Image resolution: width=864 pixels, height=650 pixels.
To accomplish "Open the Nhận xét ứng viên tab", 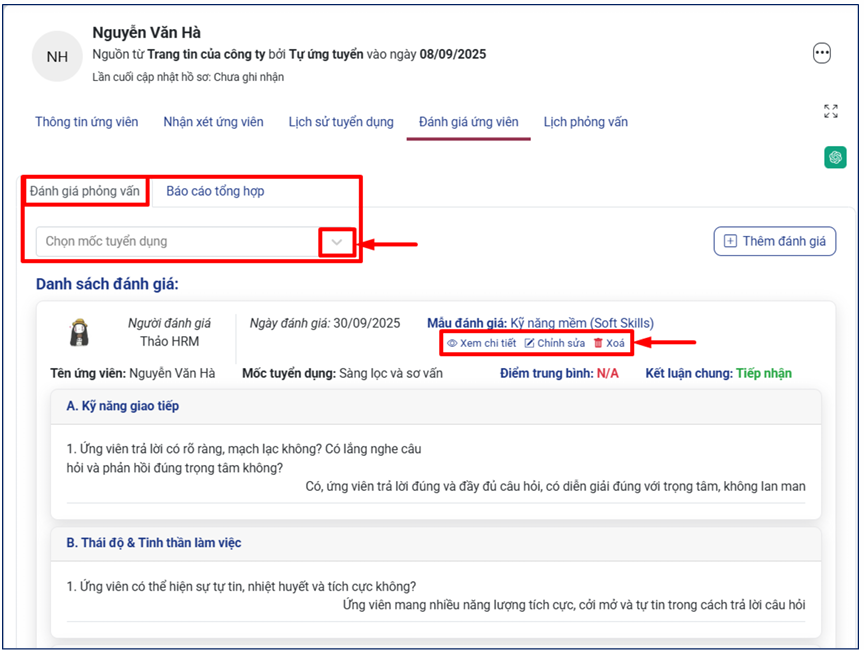I will point(213,122).
